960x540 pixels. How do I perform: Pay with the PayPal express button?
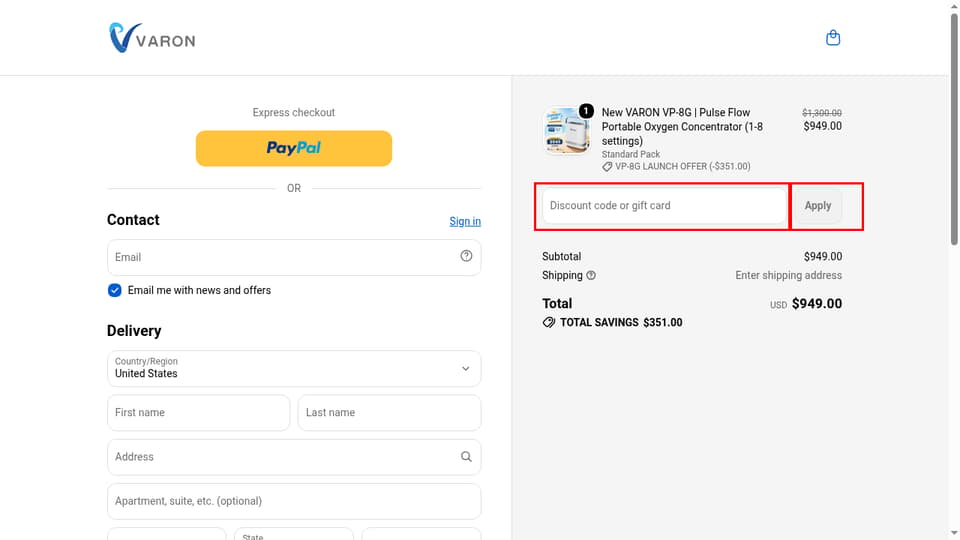pos(294,148)
